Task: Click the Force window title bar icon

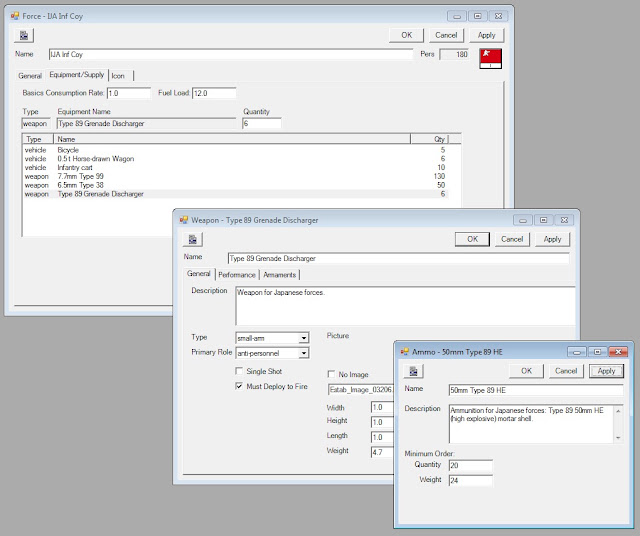Action: pos(15,16)
